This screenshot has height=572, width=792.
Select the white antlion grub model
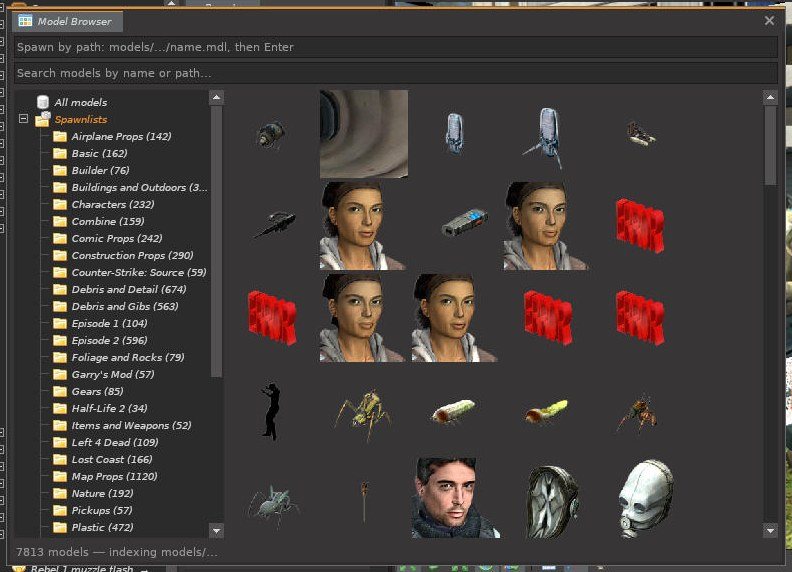pyautogui.click(x=453, y=412)
